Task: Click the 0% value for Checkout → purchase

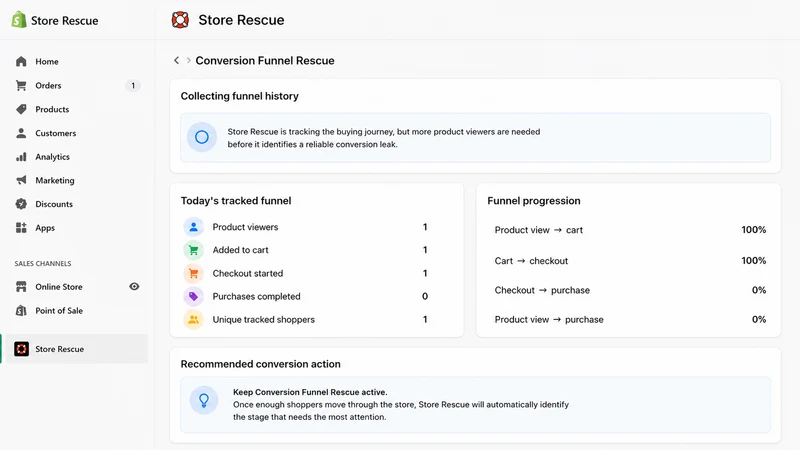Action: click(x=759, y=290)
